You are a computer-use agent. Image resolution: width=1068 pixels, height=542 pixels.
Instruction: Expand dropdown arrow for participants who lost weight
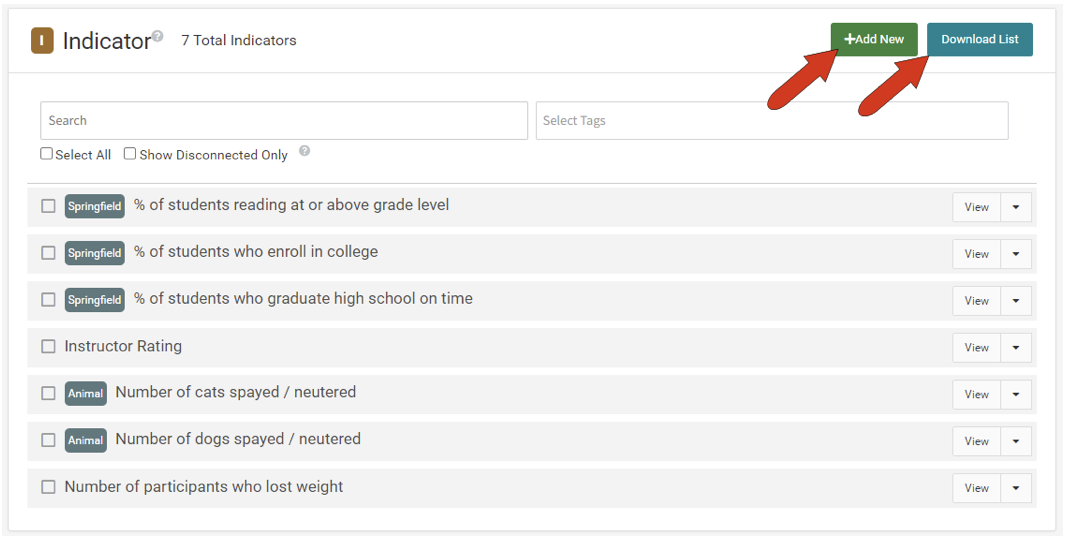(x=1016, y=488)
